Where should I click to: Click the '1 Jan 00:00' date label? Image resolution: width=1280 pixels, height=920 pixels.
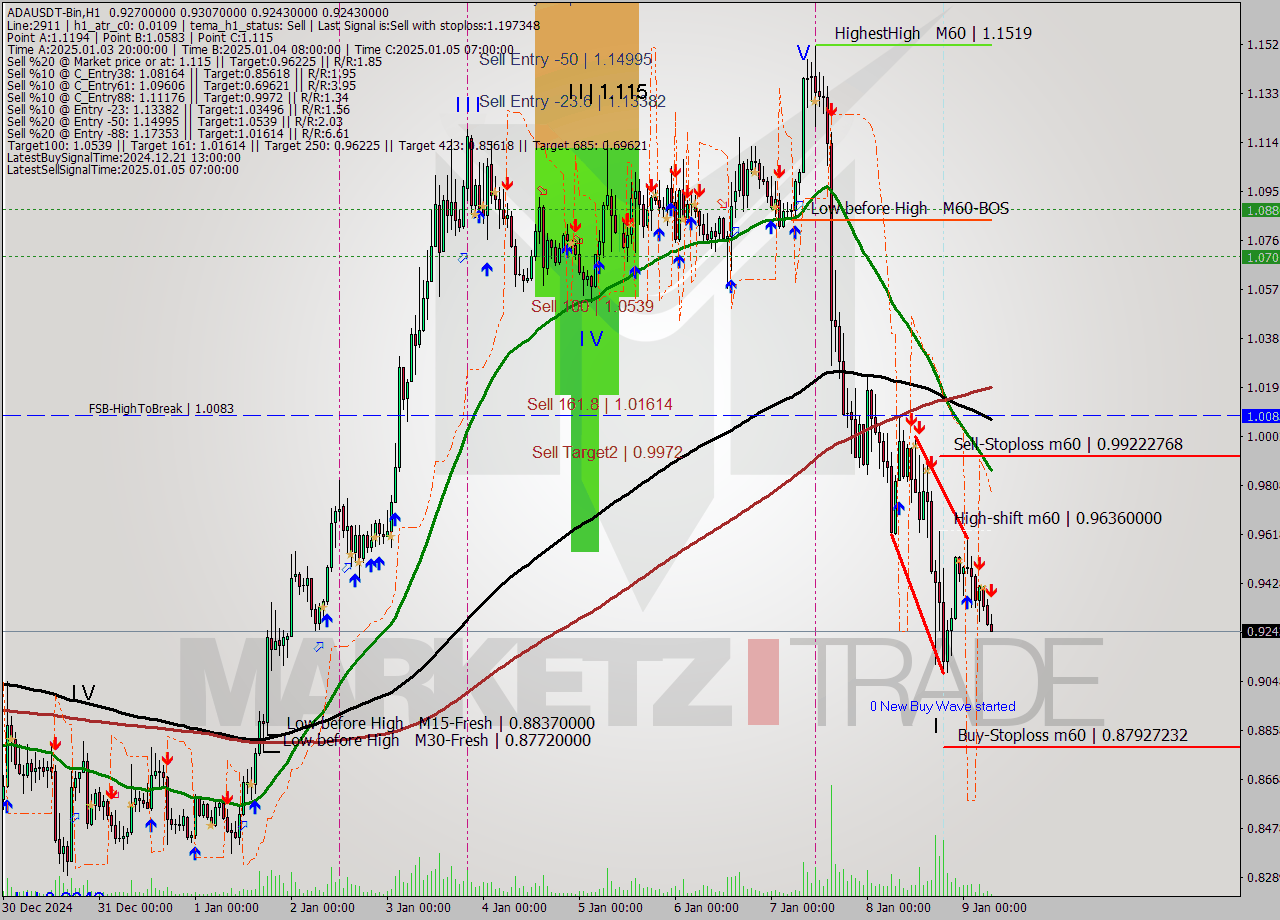227,908
